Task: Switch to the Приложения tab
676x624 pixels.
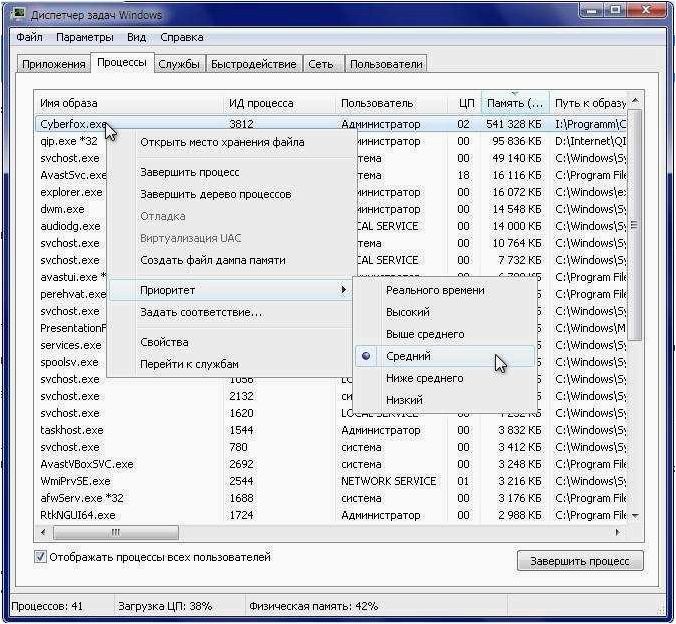Action: 53,64
